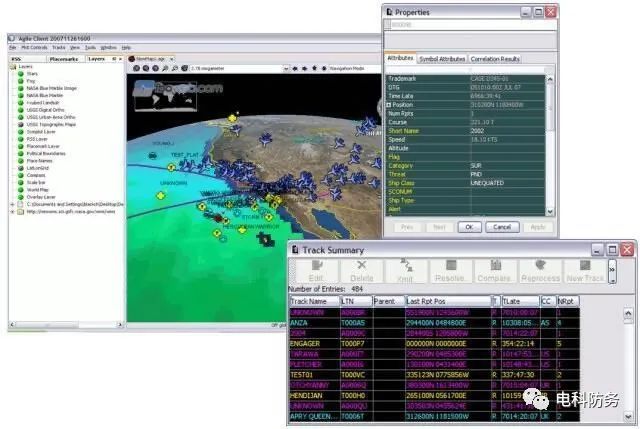Click the Resolve track icon
The width and height of the screenshot is (640, 429).
[x=451, y=270]
